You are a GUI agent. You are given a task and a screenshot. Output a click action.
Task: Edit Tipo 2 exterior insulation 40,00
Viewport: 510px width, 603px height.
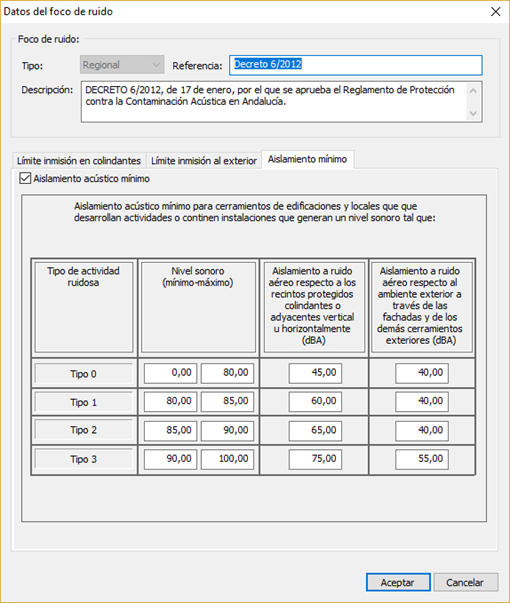pyautogui.click(x=422, y=430)
